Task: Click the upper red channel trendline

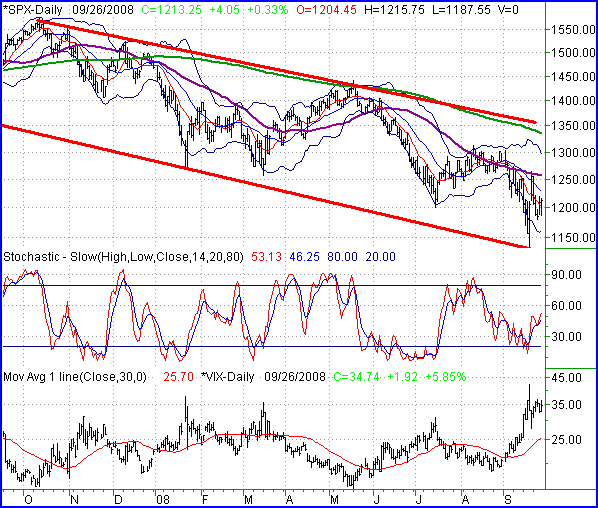Action: pyautogui.click(x=286, y=71)
